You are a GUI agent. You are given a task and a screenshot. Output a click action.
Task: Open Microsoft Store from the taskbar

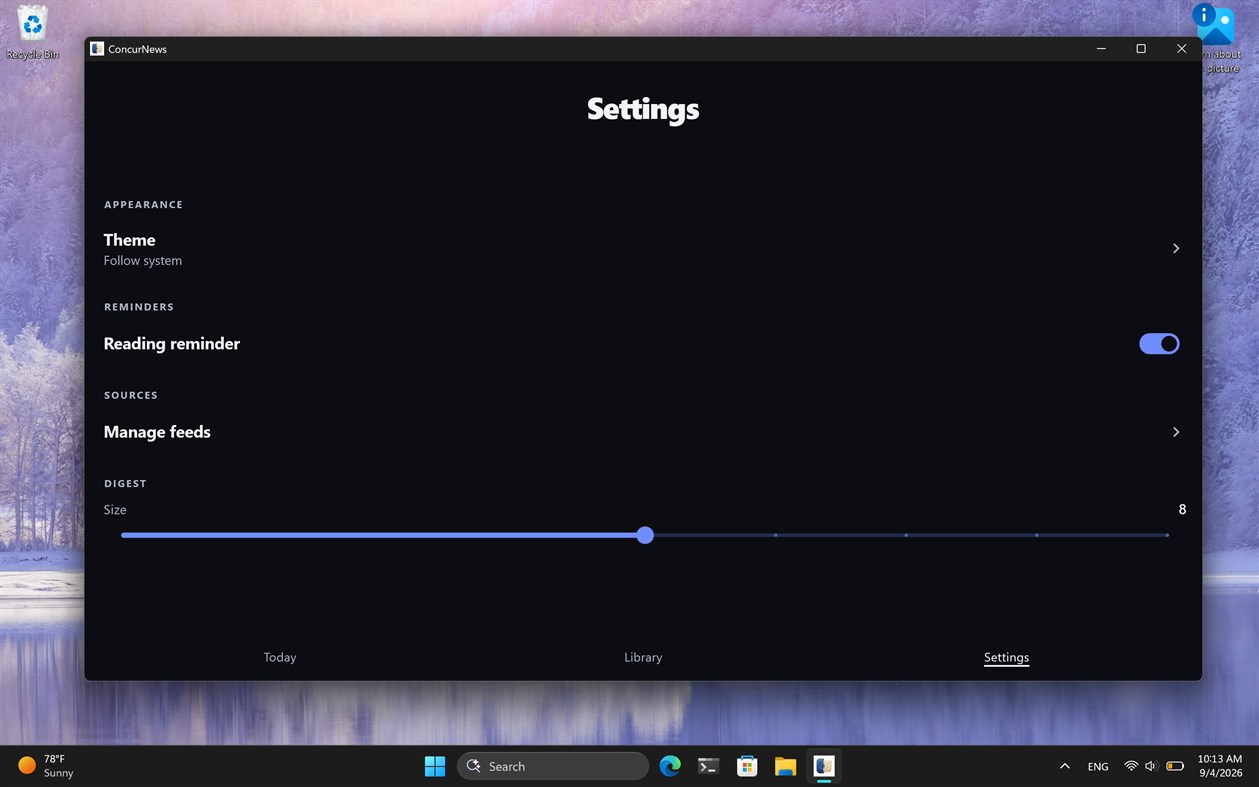(x=747, y=766)
